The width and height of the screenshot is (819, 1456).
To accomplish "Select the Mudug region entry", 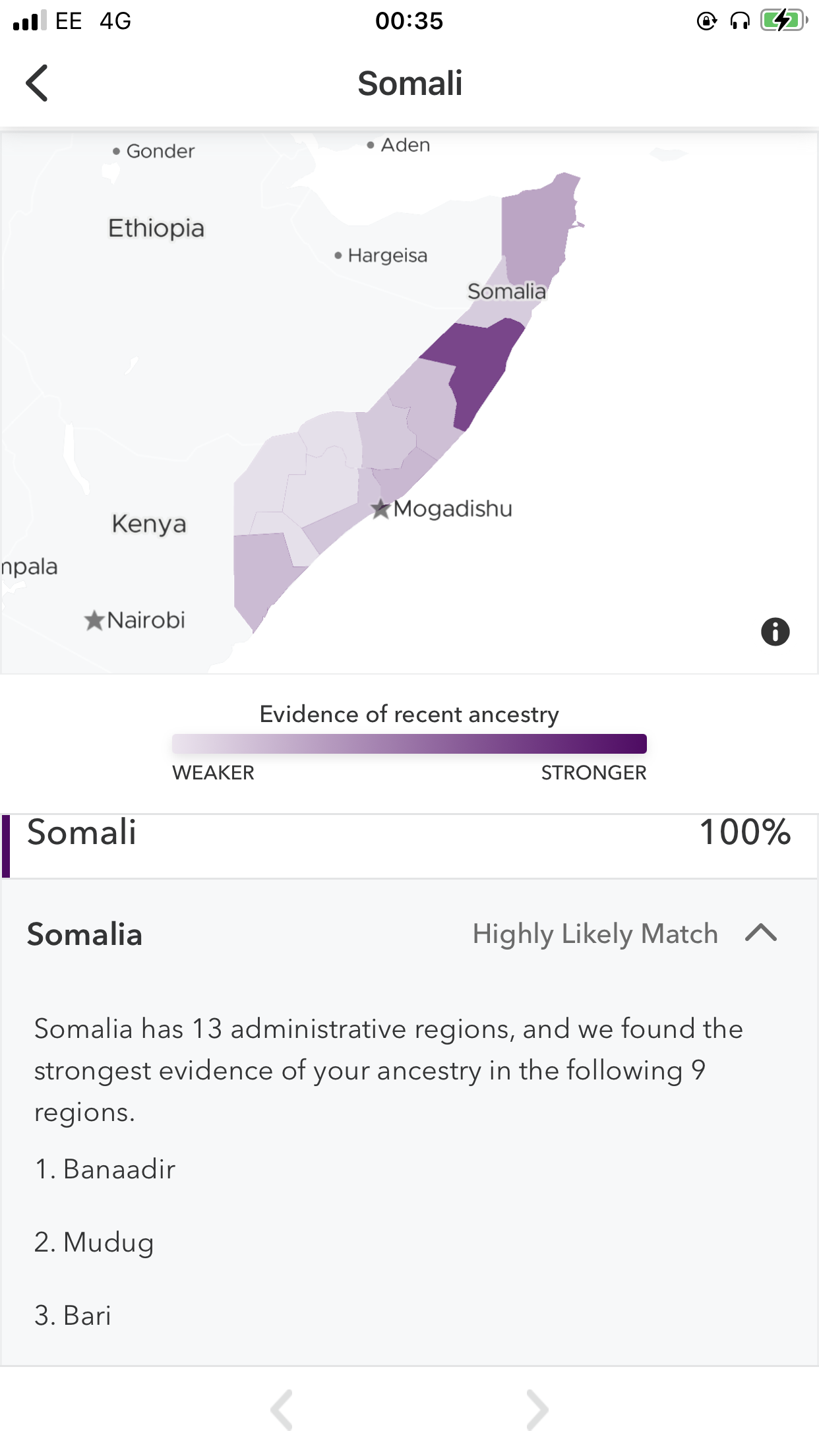I will click(x=94, y=1242).
